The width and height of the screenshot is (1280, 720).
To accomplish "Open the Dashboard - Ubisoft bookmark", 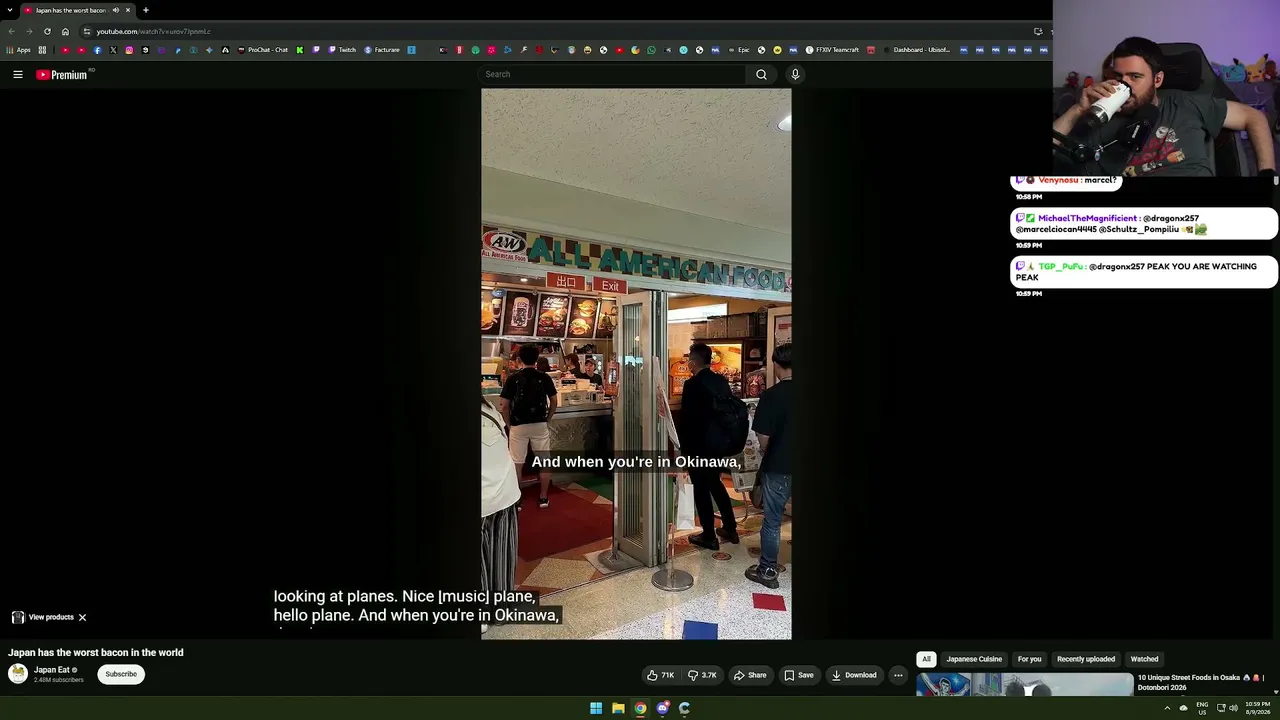I will click(916, 50).
